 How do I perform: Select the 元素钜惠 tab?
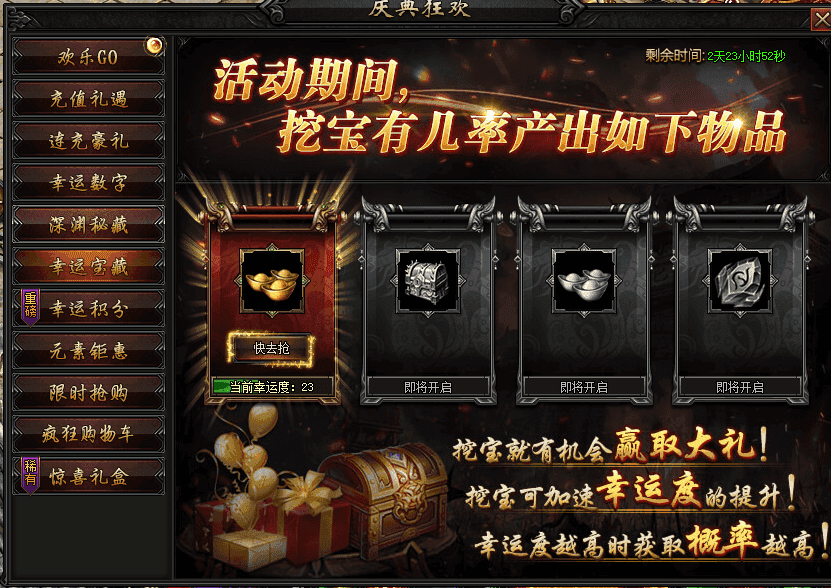(x=89, y=350)
